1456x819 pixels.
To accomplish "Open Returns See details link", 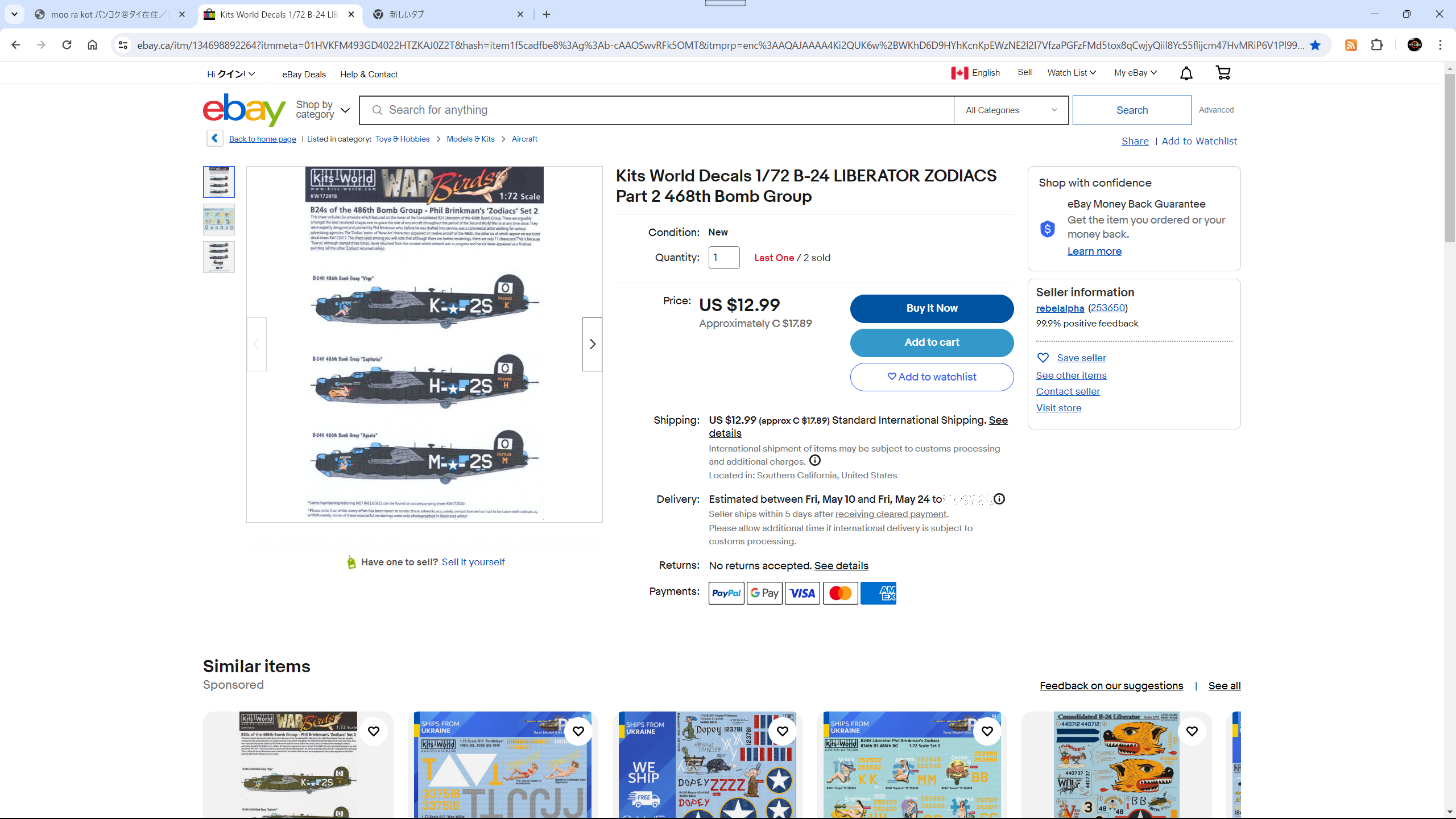I will coord(841,566).
